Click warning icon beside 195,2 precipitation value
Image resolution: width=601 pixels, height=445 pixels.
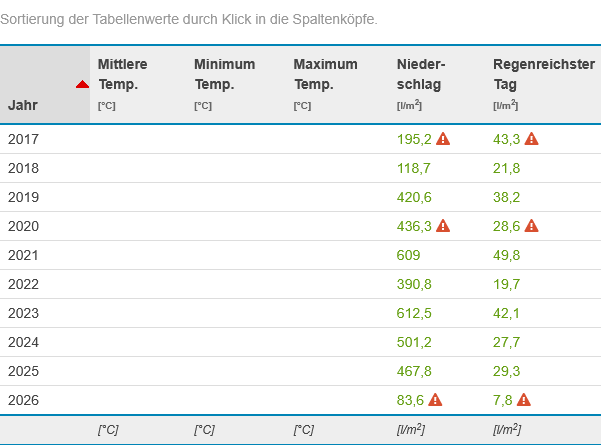pos(444,139)
